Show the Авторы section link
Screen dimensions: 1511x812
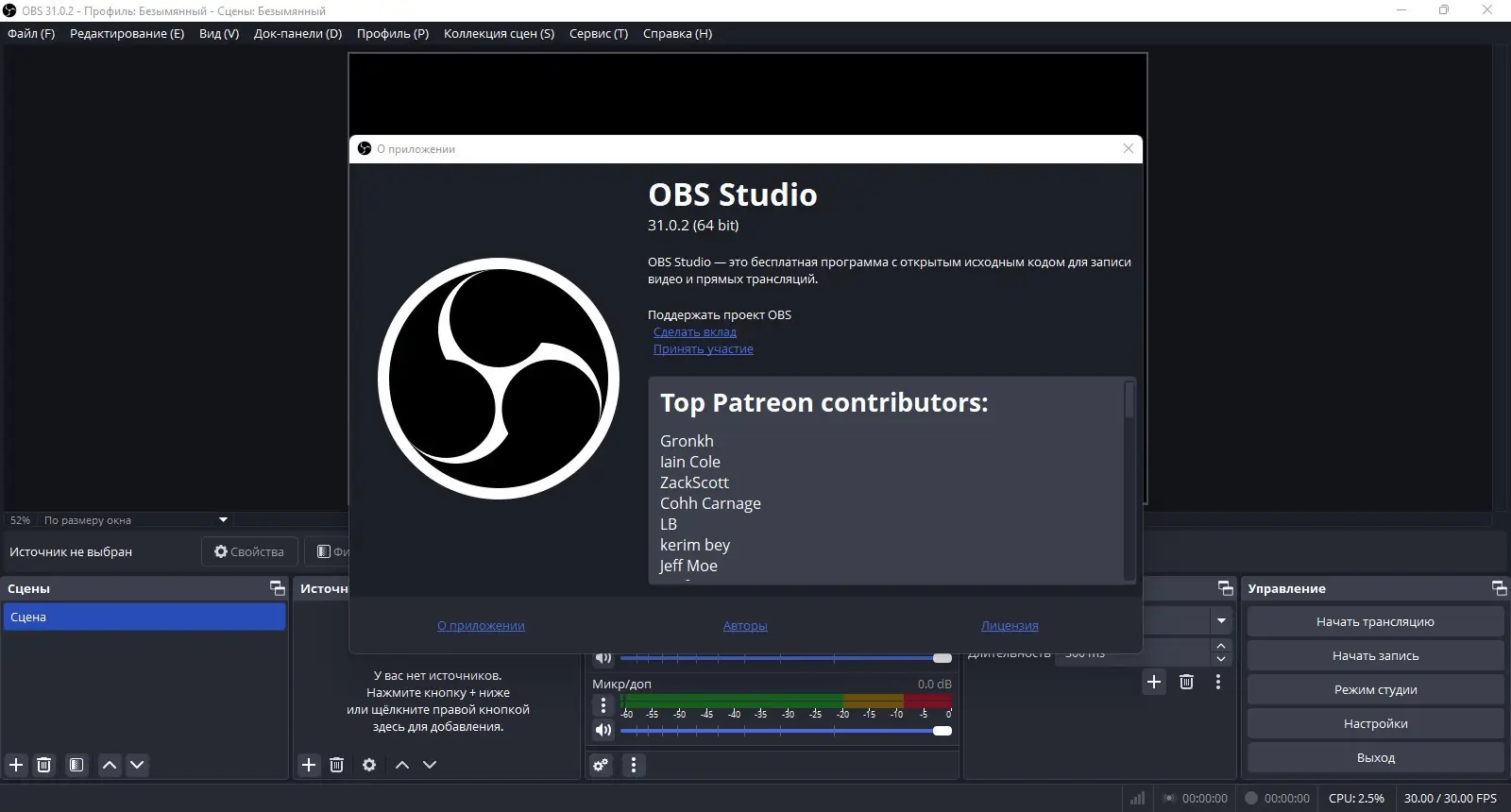point(745,625)
